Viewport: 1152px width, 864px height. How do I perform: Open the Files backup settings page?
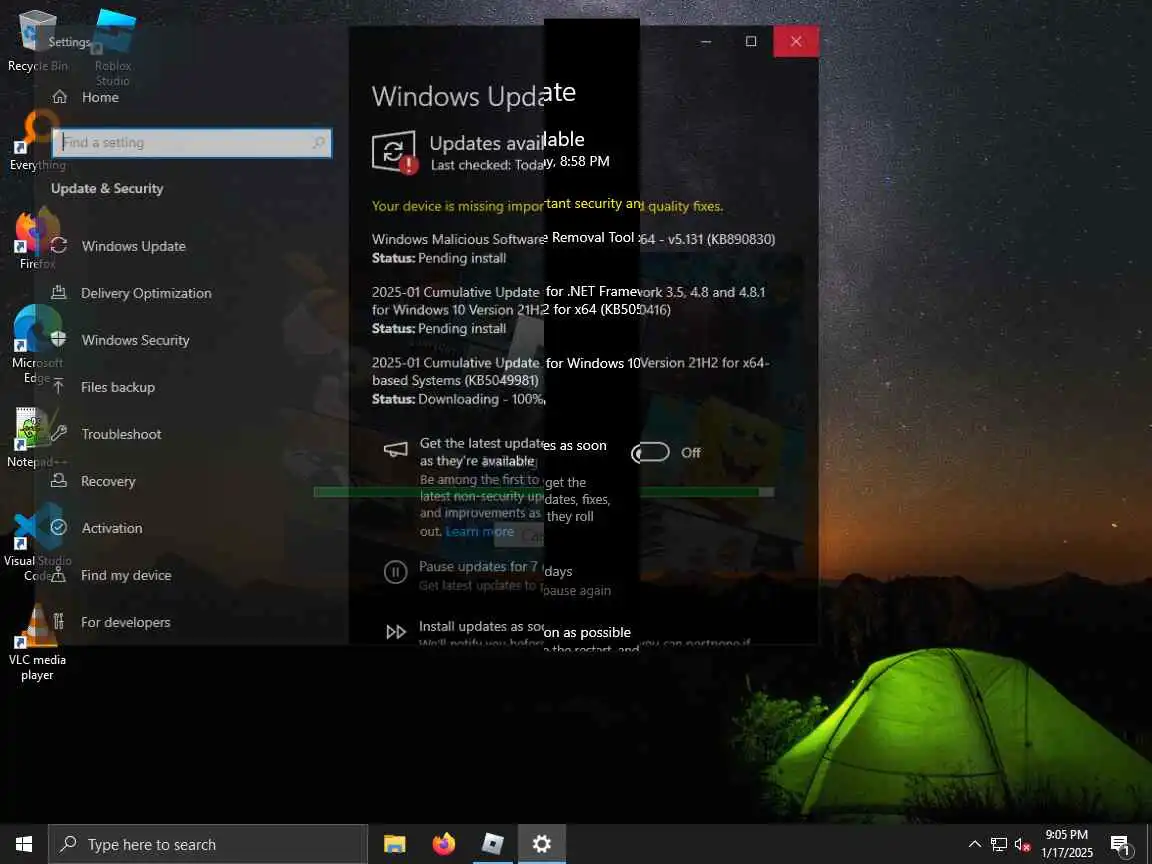(x=103, y=387)
